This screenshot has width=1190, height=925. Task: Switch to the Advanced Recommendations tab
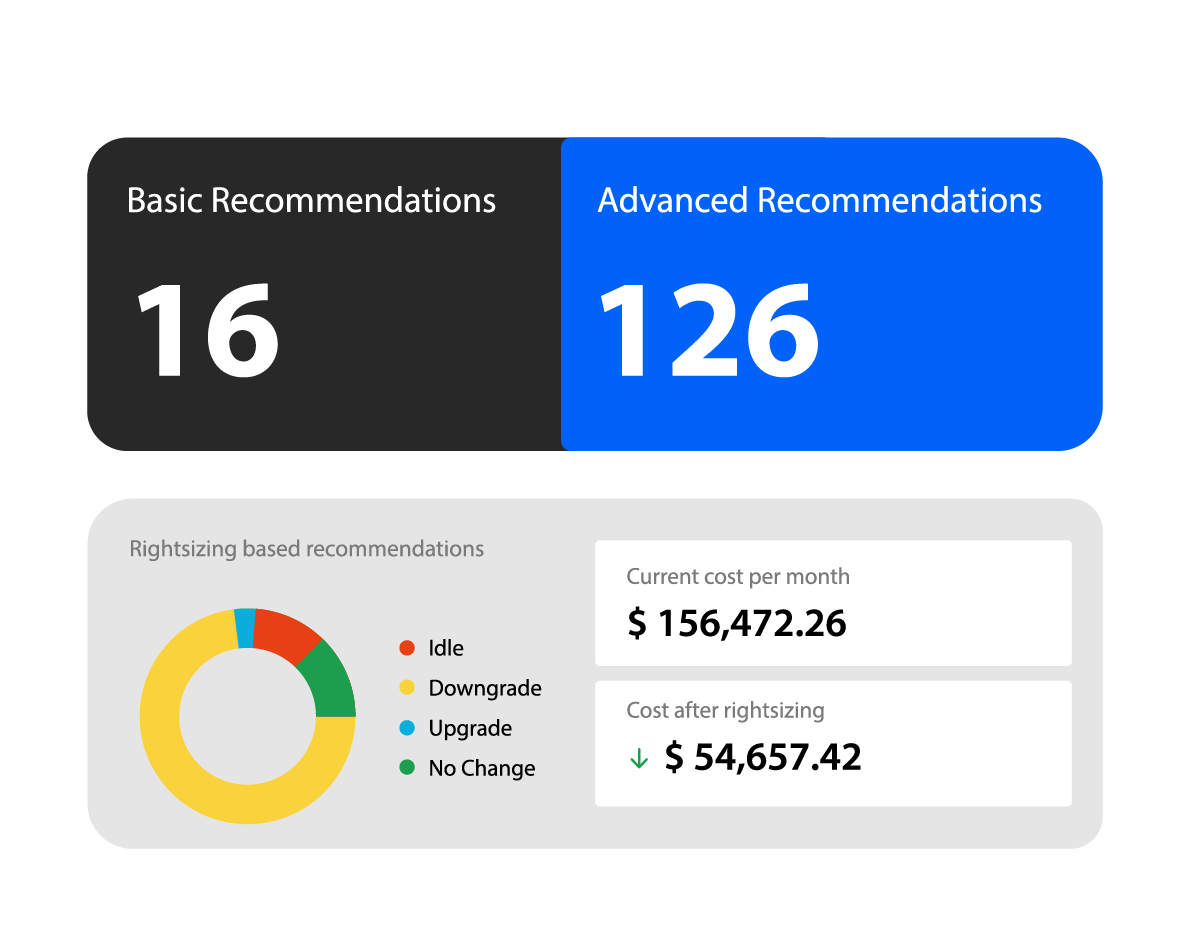[820, 200]
